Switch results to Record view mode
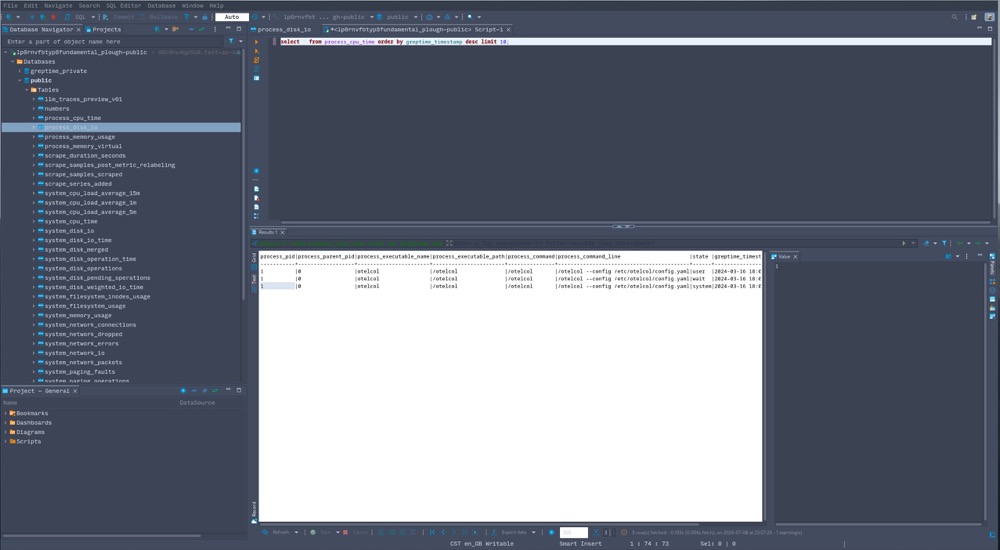This screenshot has height=550, width=1000. 254,507
